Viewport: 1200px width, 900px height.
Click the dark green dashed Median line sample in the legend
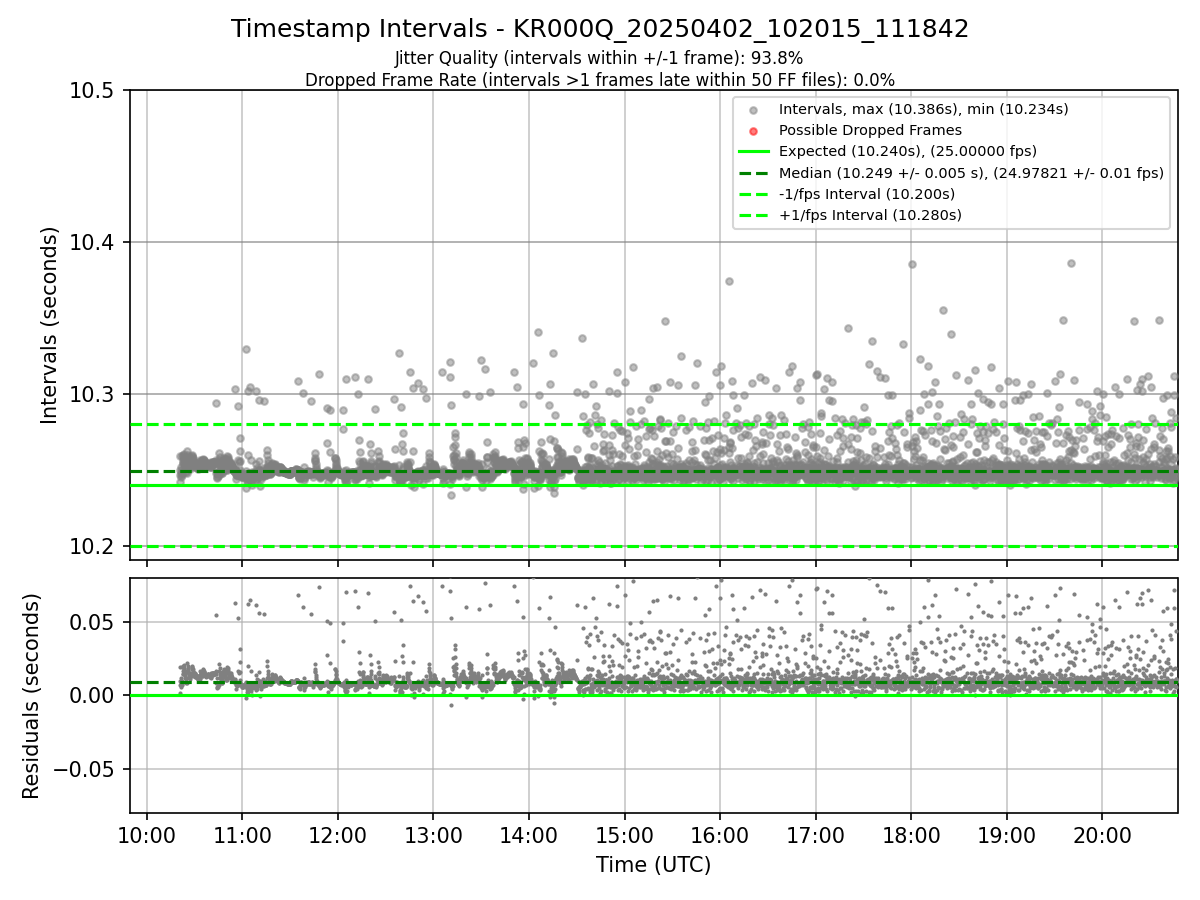point(754,173)
